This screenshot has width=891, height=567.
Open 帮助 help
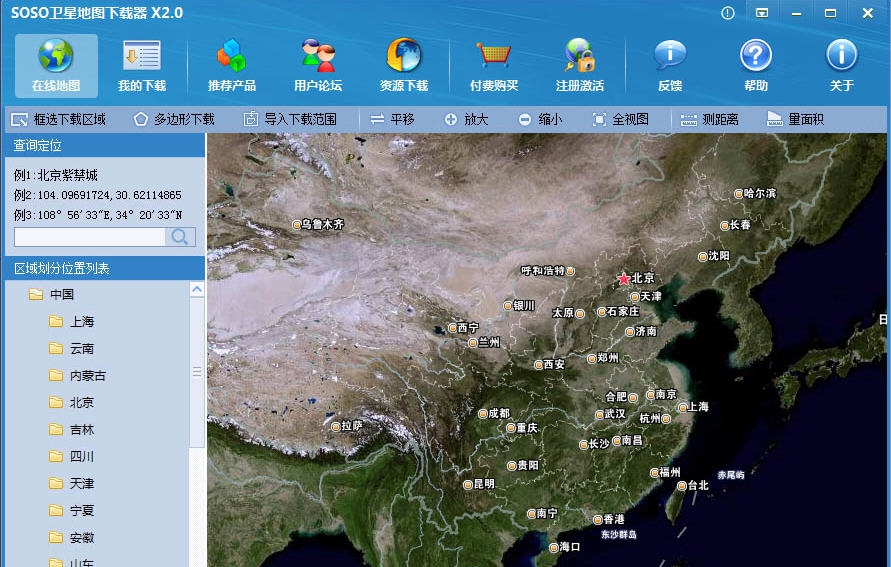(756, 65)
